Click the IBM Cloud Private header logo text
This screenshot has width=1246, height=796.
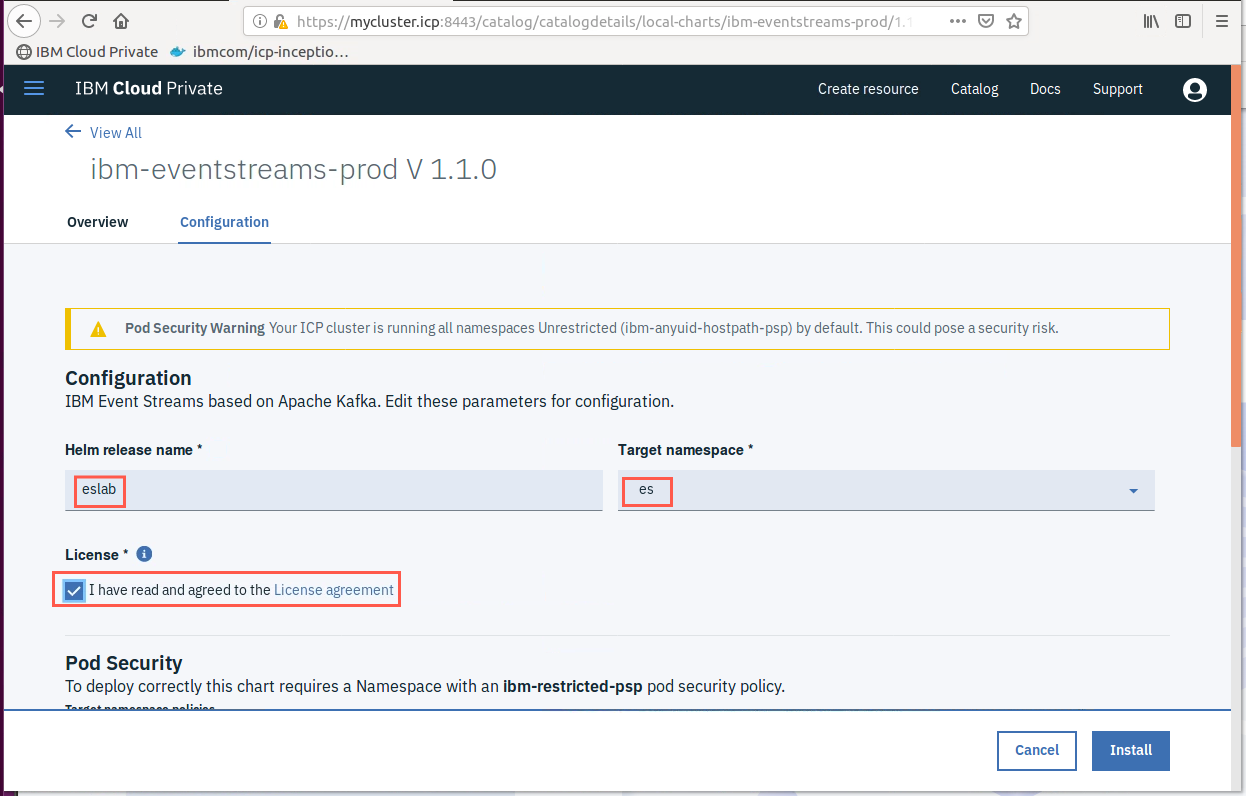149,88
